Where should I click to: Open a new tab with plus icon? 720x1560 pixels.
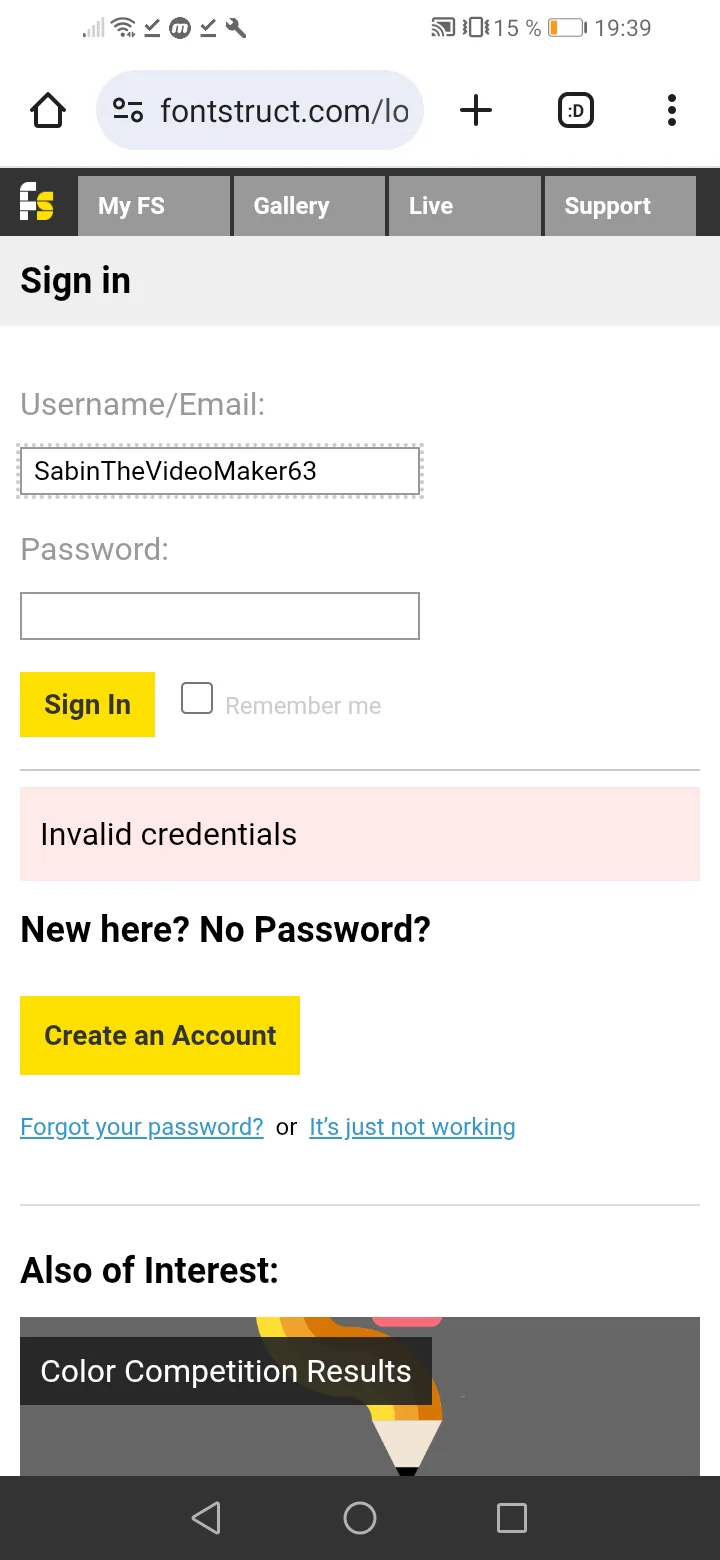coord(476,110)
